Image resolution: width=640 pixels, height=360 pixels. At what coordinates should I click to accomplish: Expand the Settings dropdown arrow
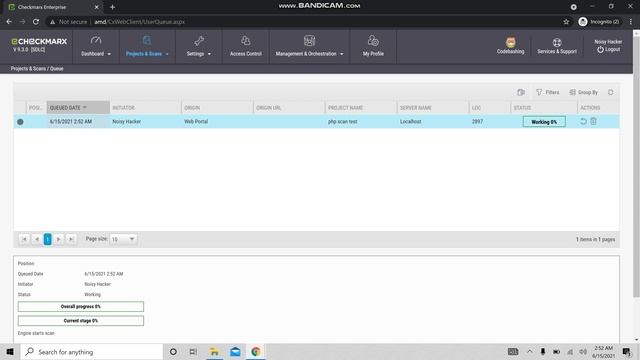pyautogui.click(x=209, y=54)
